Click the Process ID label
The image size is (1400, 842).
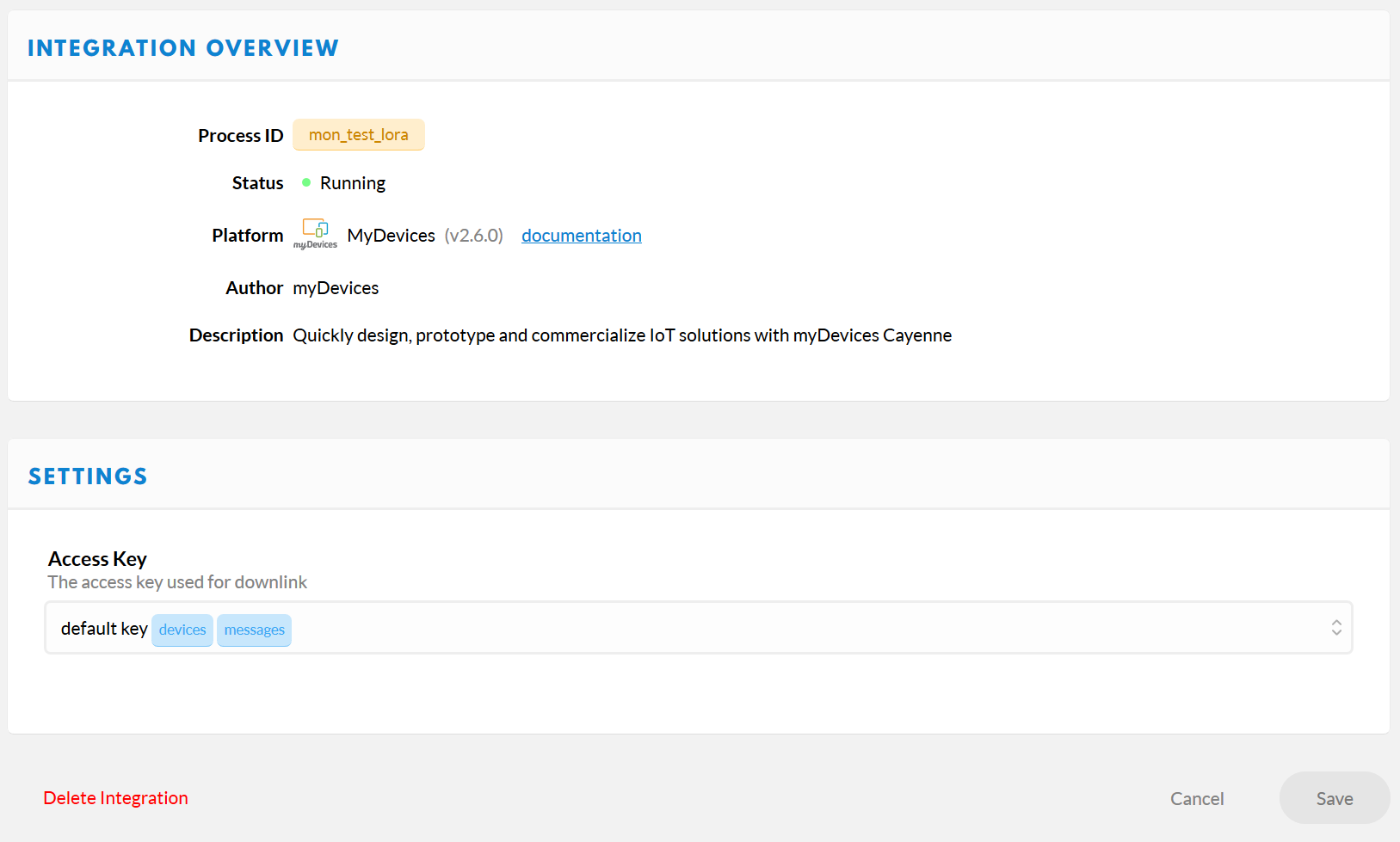click(x=241, y=136)
